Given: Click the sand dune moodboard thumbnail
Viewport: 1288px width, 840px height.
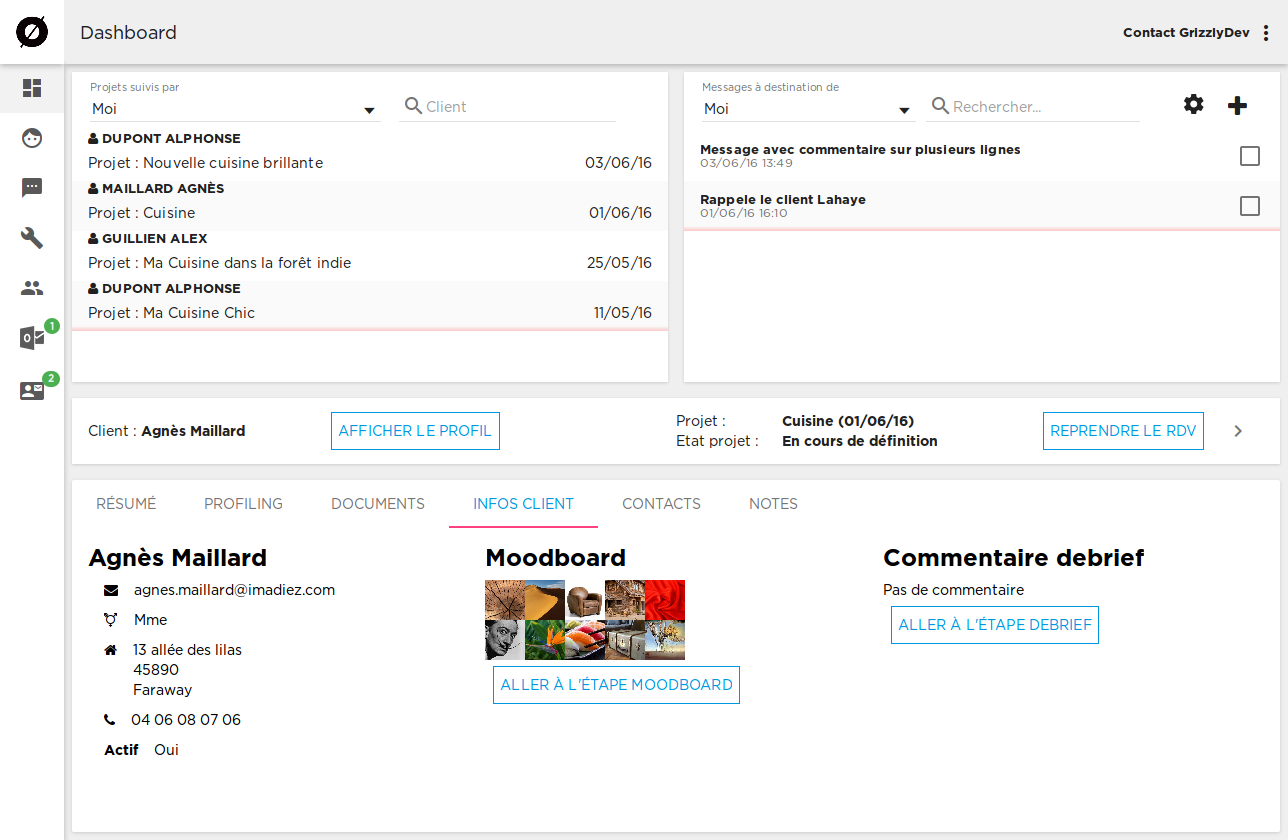Looking at the screenshot, I should tap(545, 600).
